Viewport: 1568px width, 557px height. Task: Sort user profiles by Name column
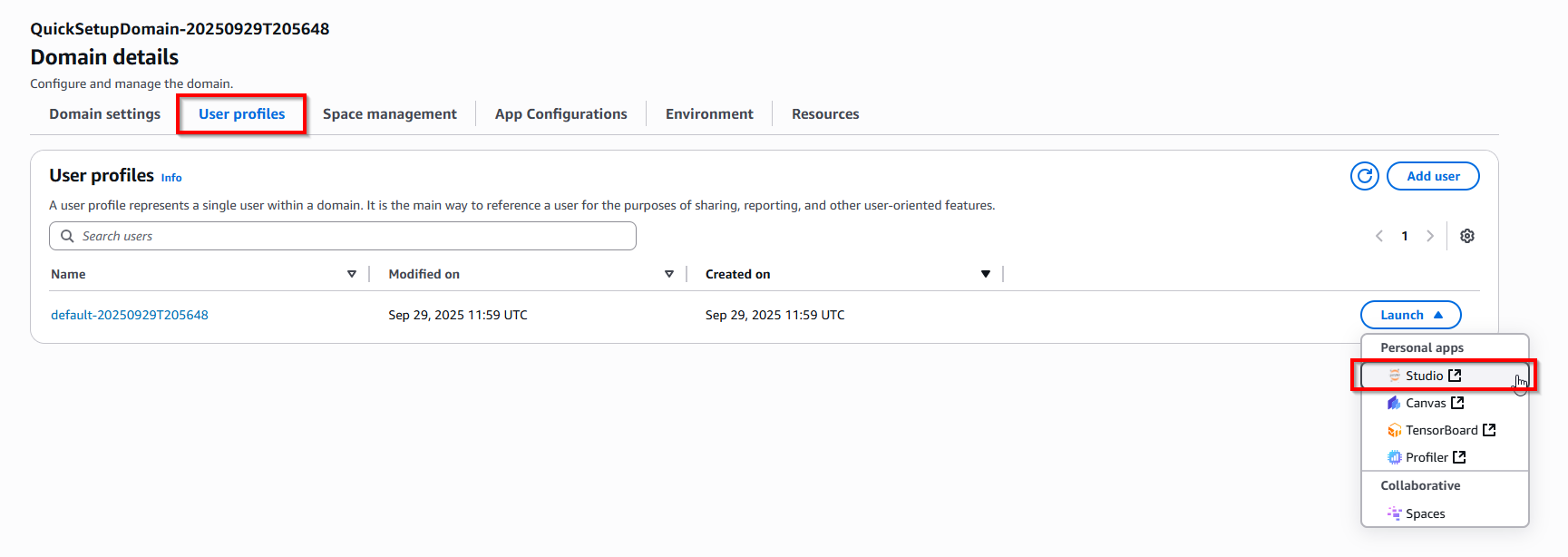[352, 274]
